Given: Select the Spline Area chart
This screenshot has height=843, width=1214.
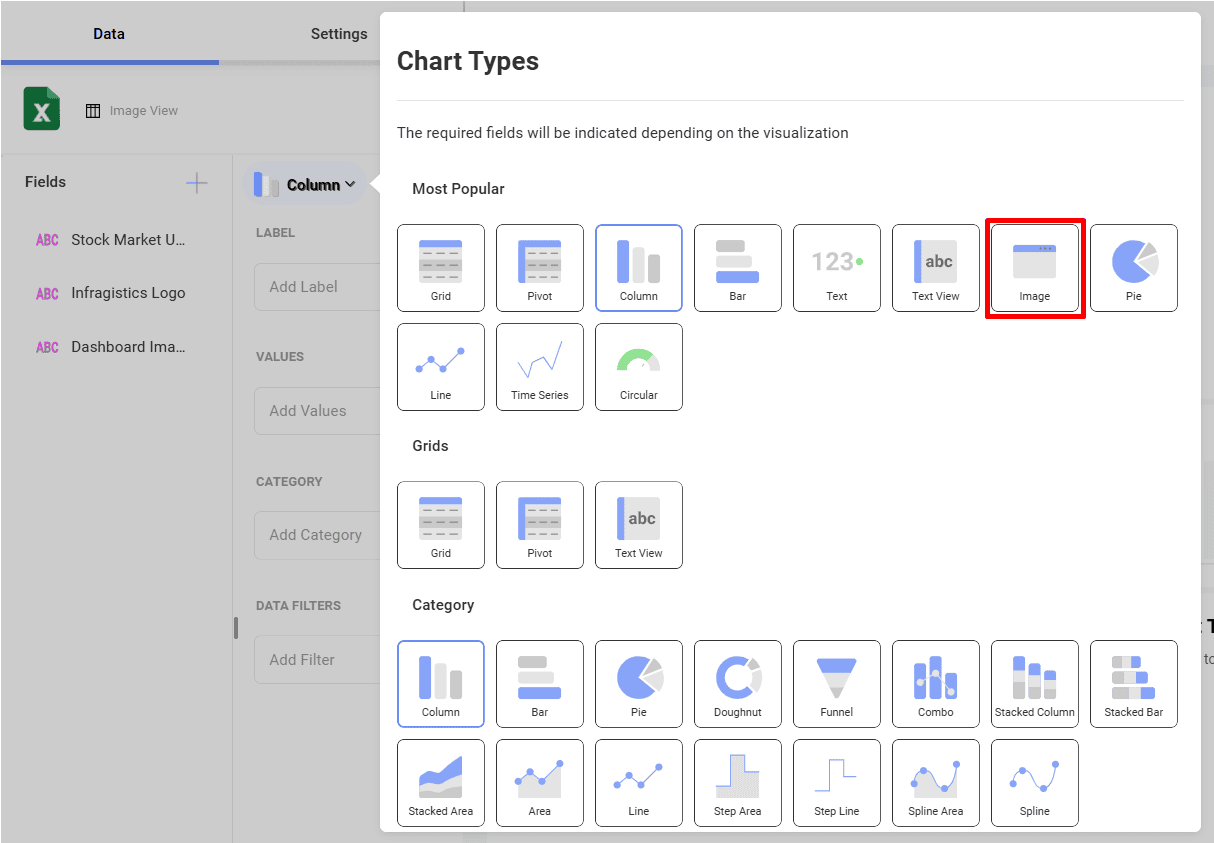Looking at the screenshot, I should [936, 783].
